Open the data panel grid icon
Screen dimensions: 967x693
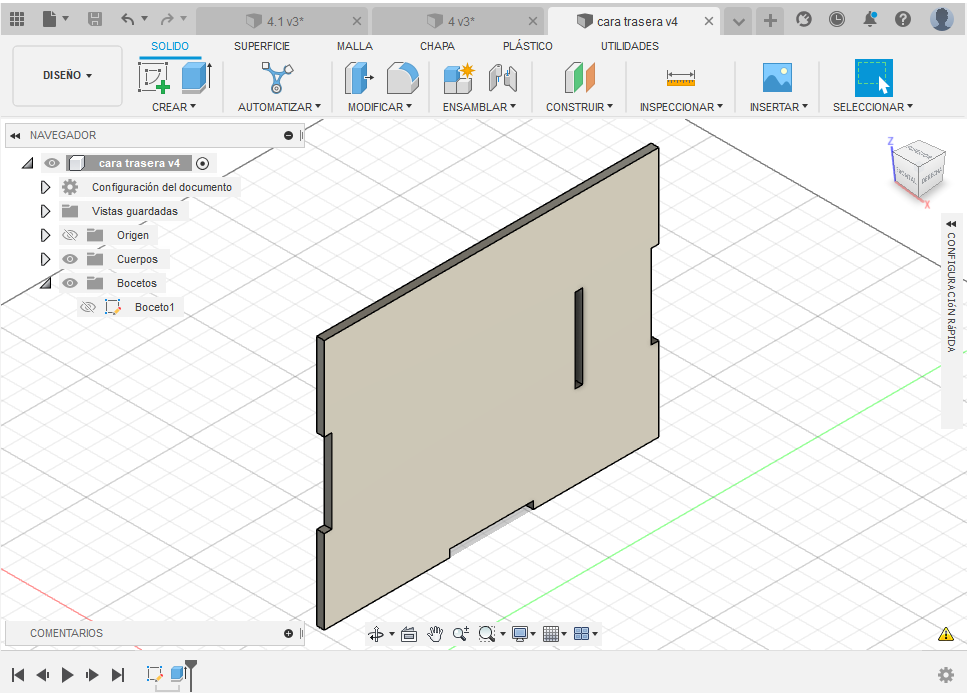point(17,20)
